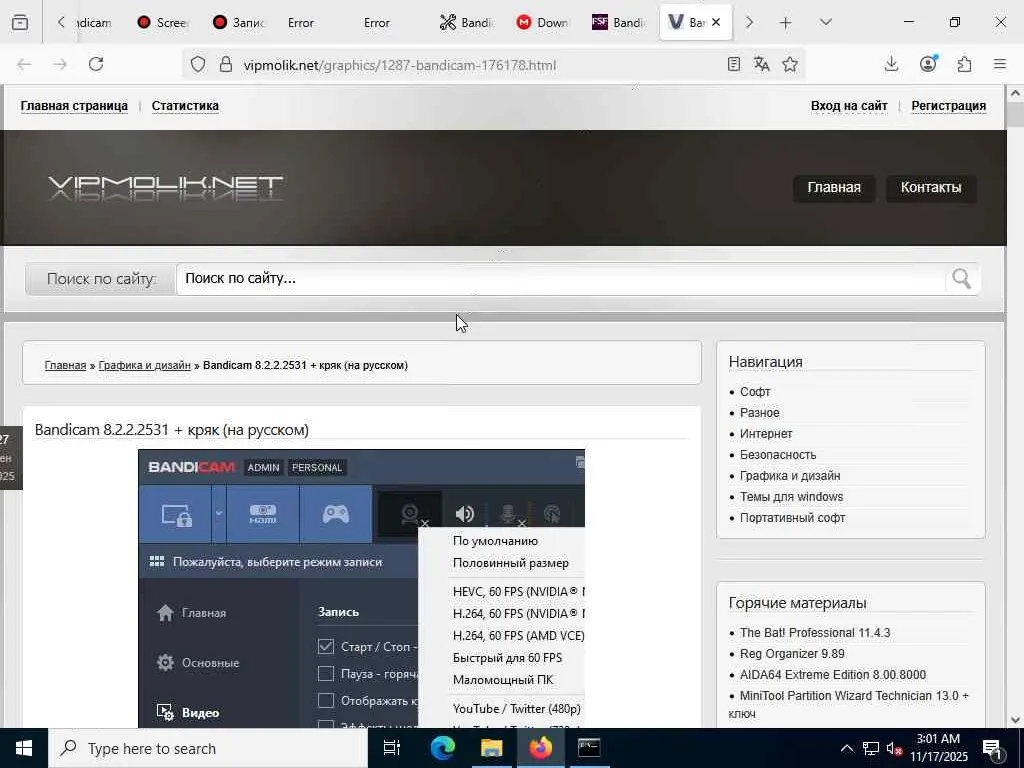Focus the address bar URL field
Viewport: 1024px width, 768px height.
coord(480,65)
